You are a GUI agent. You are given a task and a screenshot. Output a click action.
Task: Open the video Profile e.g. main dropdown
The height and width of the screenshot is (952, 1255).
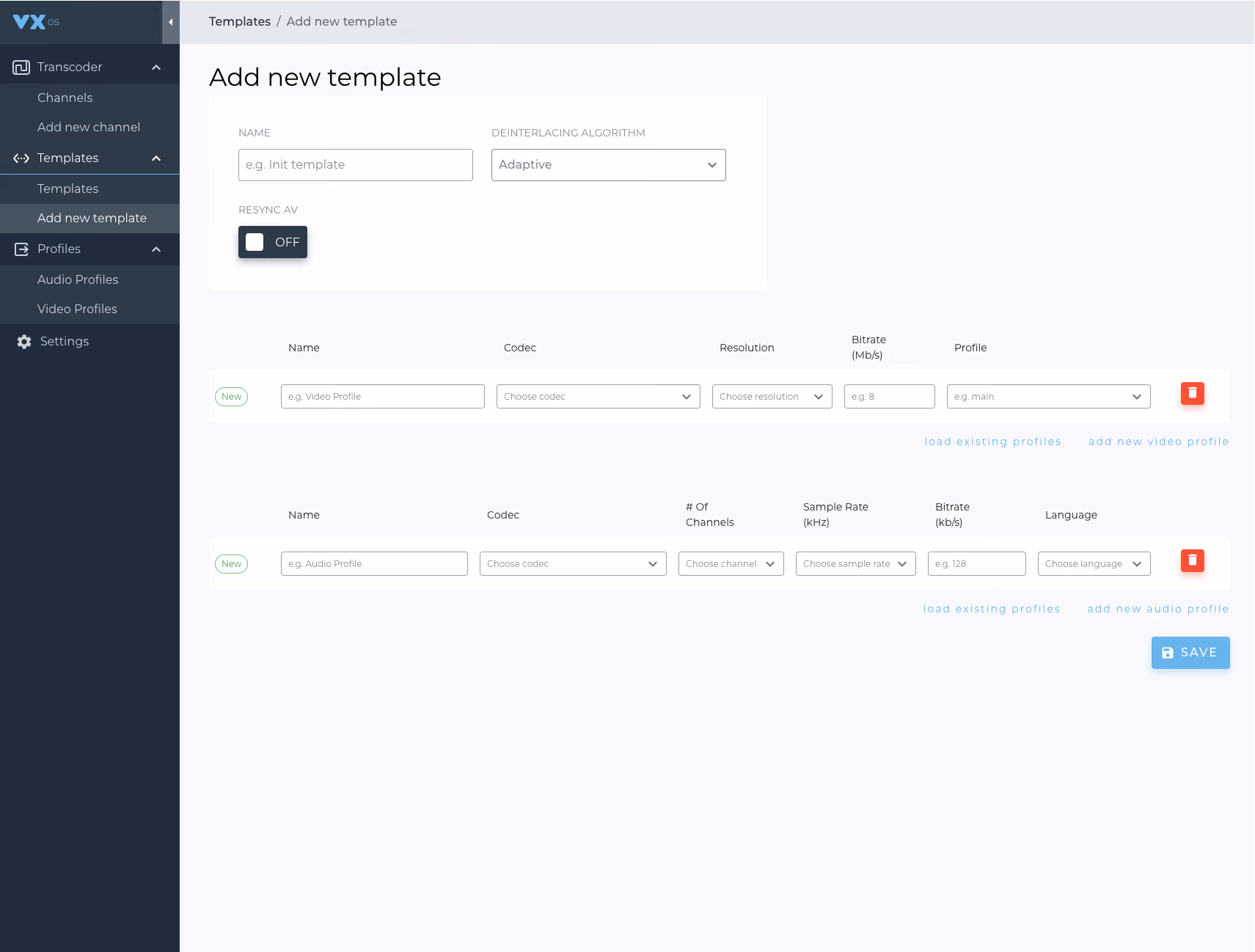1049,397
